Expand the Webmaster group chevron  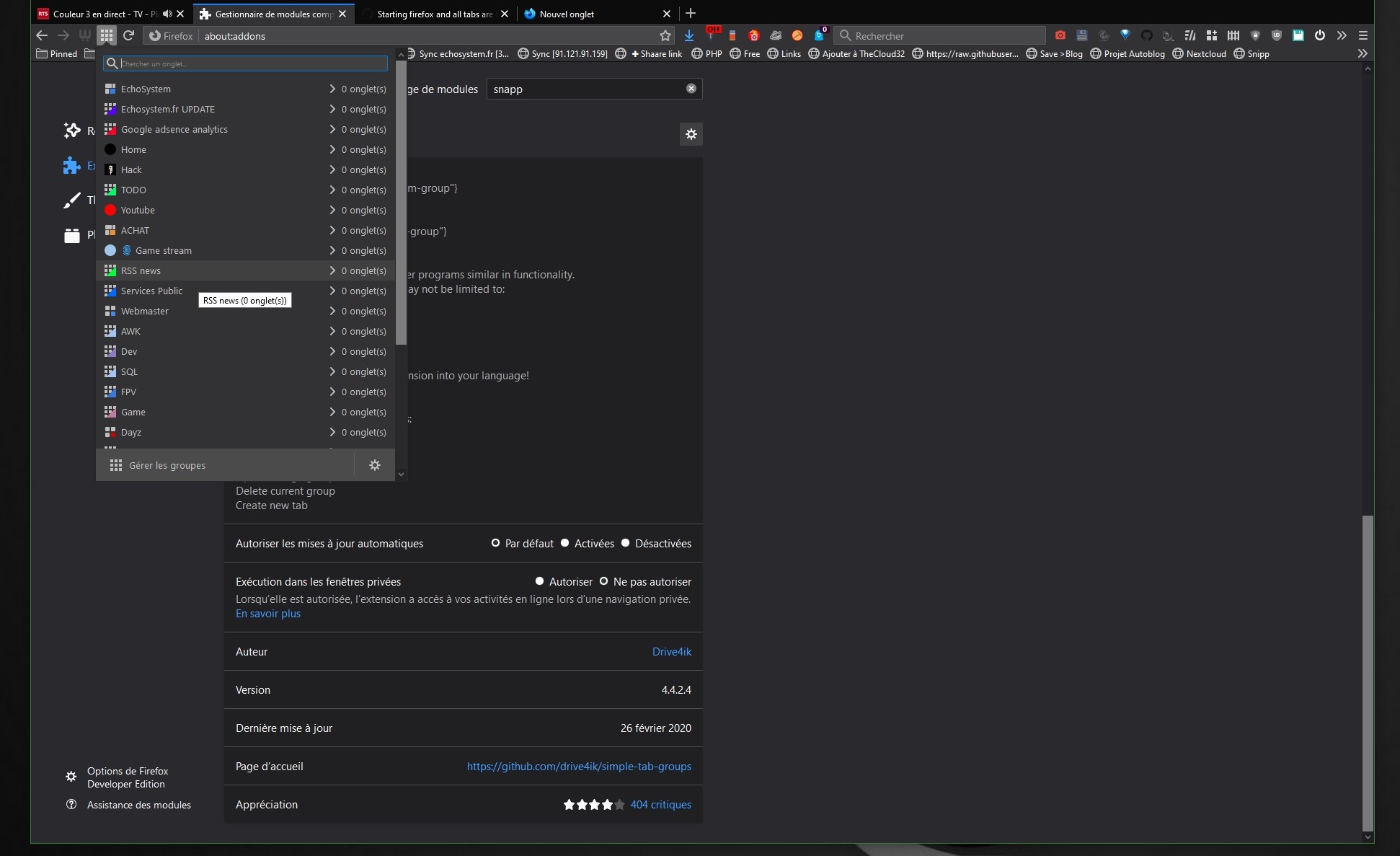(332, 311)
